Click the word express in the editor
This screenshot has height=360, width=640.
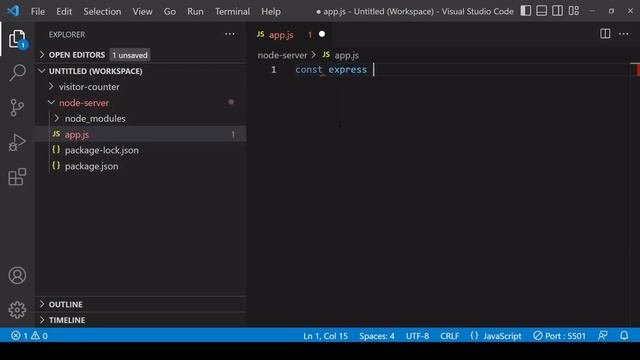point(347,70)
